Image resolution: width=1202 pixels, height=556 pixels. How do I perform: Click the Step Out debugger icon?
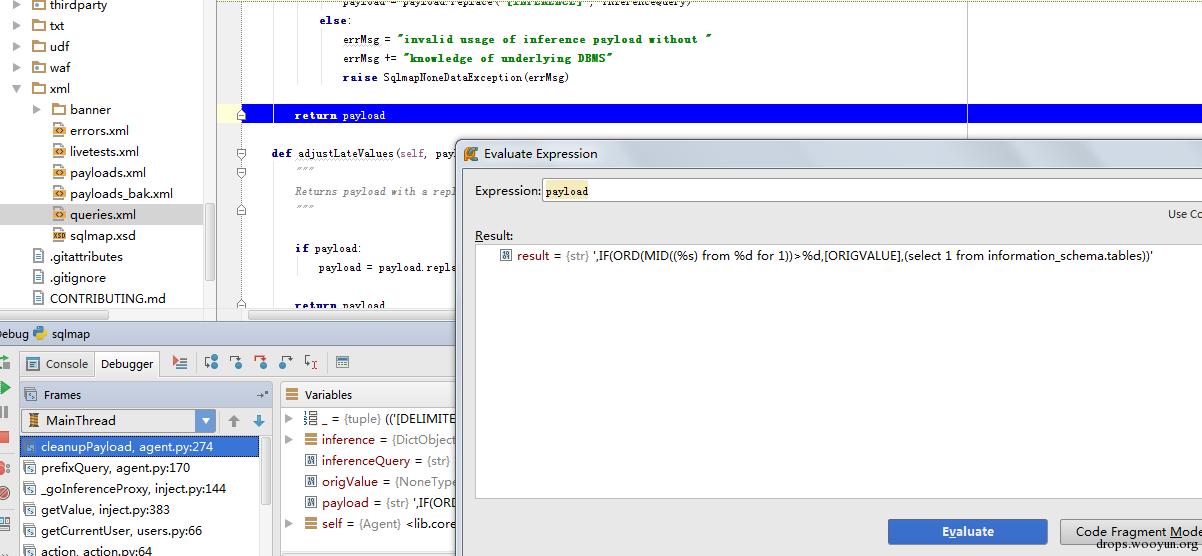286,363
